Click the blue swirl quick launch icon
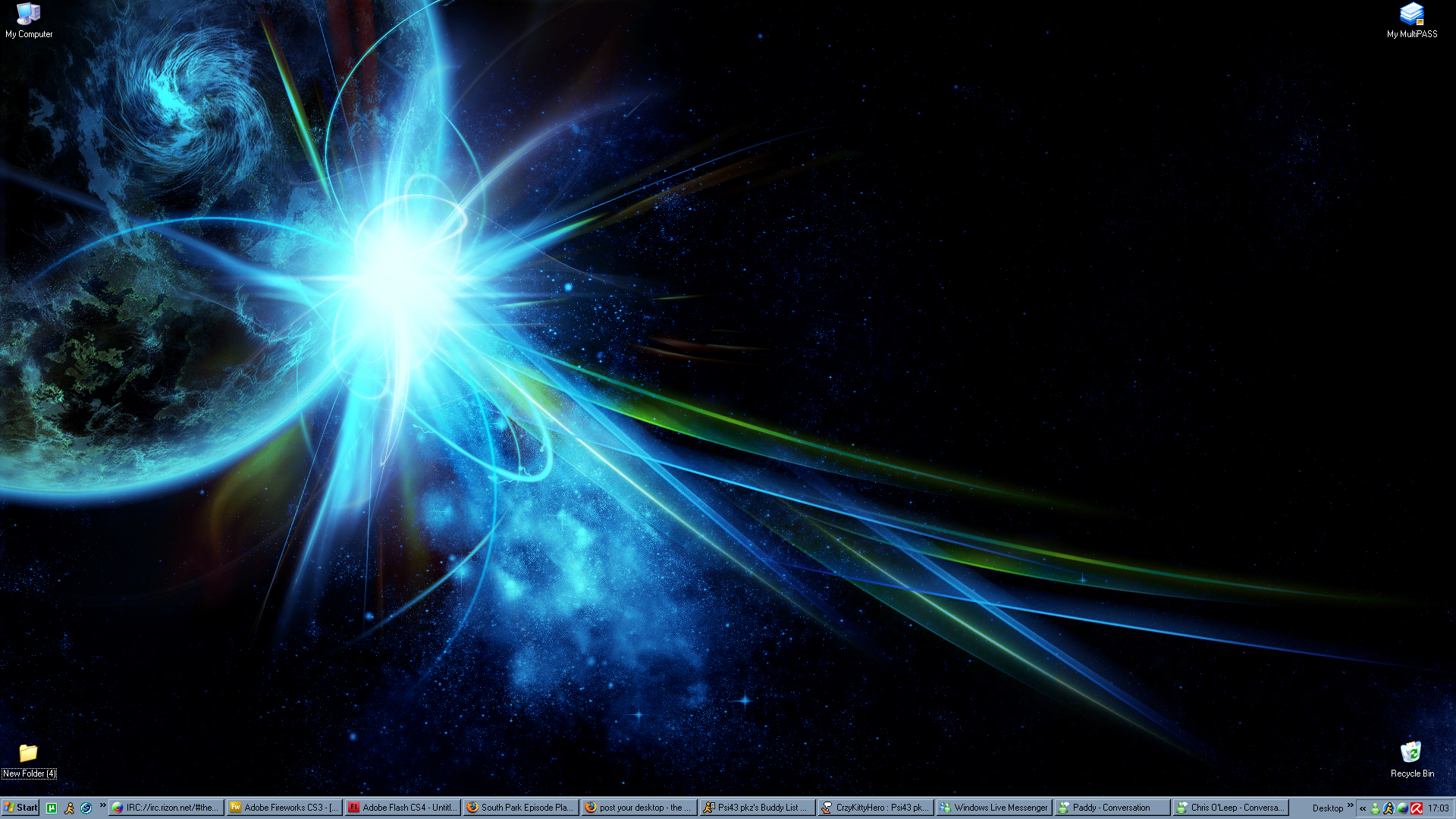This screenshot has height=819, width=1456. coord(86,808)
